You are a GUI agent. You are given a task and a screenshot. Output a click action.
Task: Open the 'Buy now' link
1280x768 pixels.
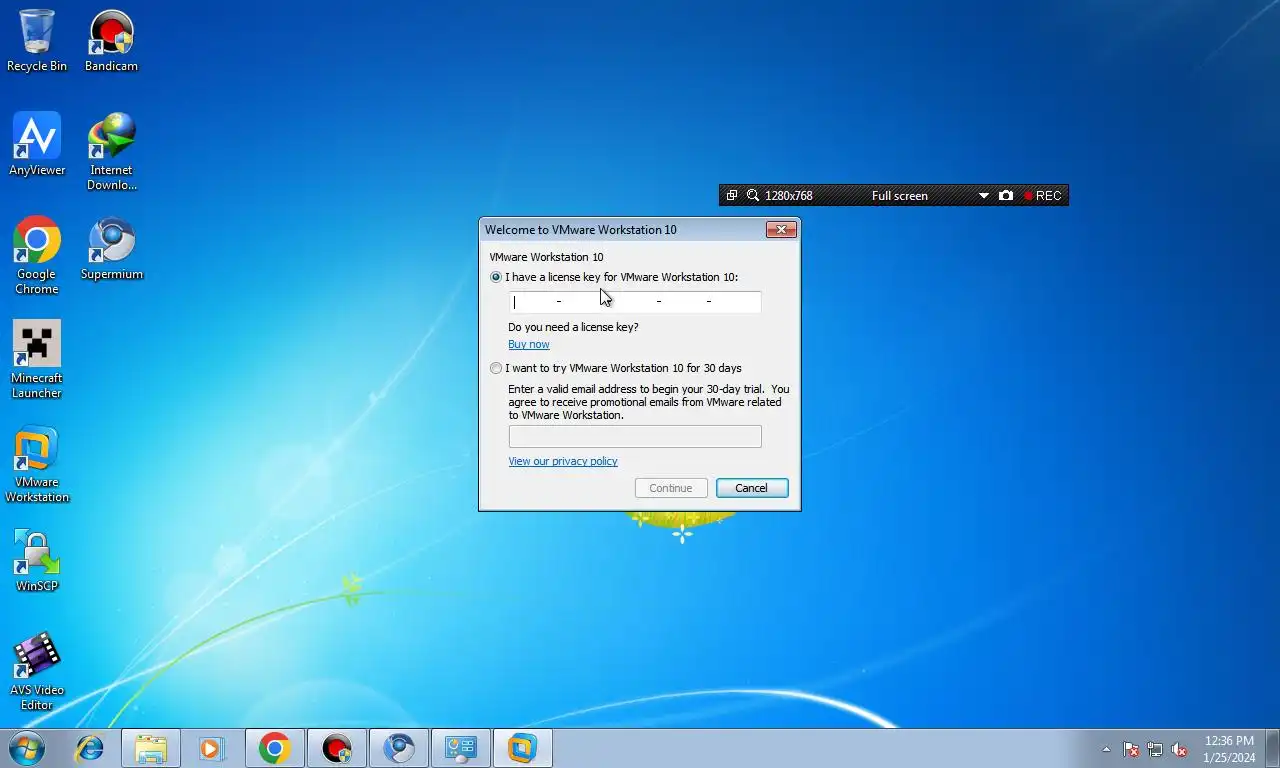[x=529, y=344]
